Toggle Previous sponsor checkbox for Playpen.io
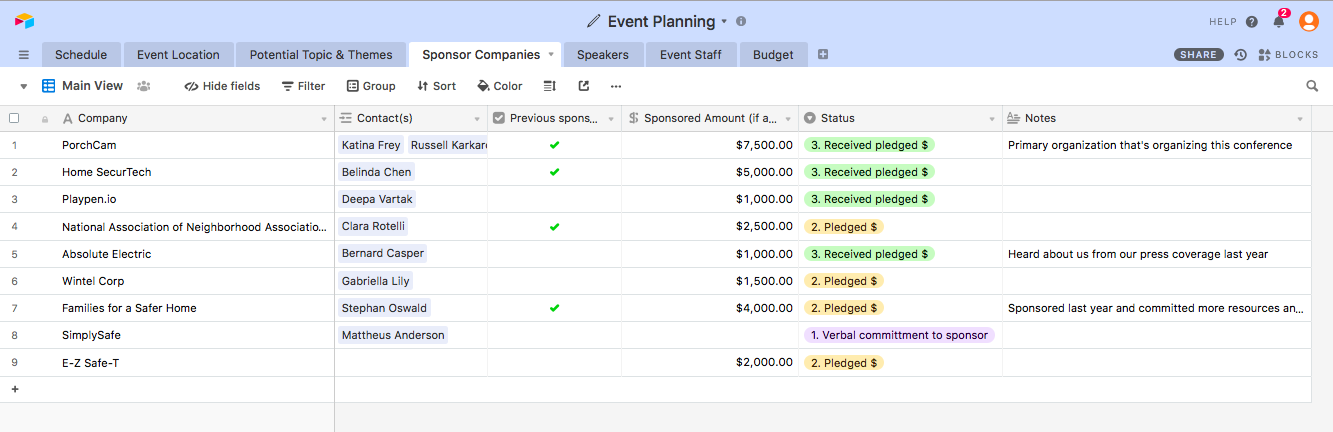 (554, 199)
